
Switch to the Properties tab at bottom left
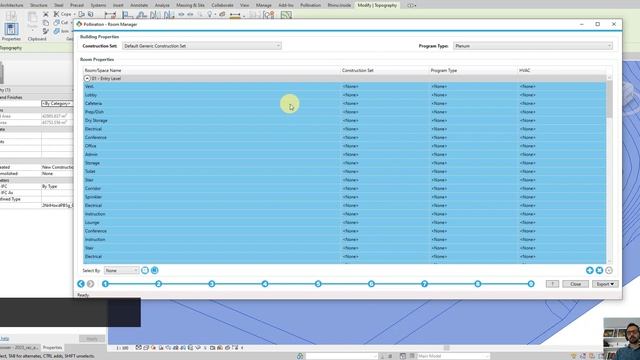(52, 348)
